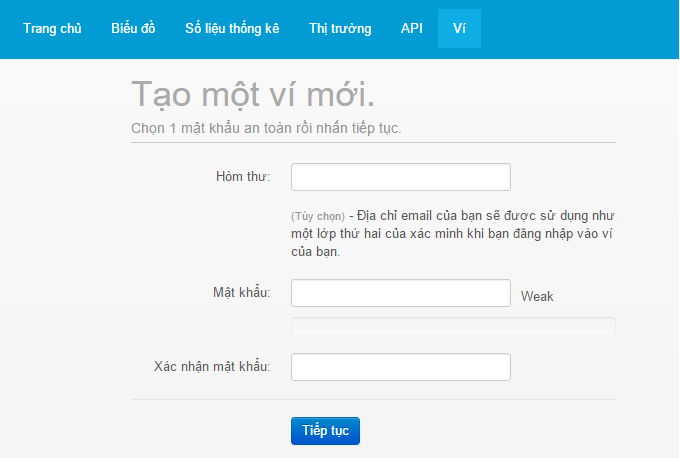Focus the Xác nhận mật khẩu field
The height and width of the screenshot is (458, 680).
pyautogui.click(x=400, y=367)
